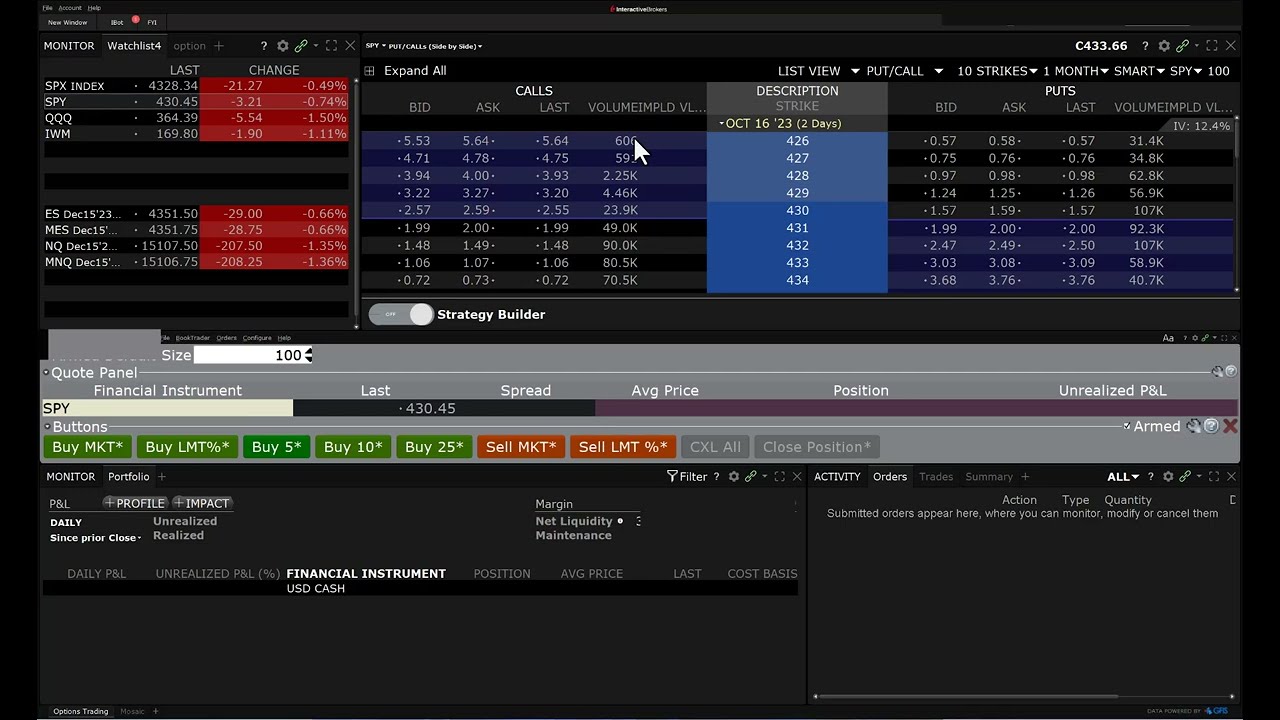Click the Close Position* button

tap(817, 447)
